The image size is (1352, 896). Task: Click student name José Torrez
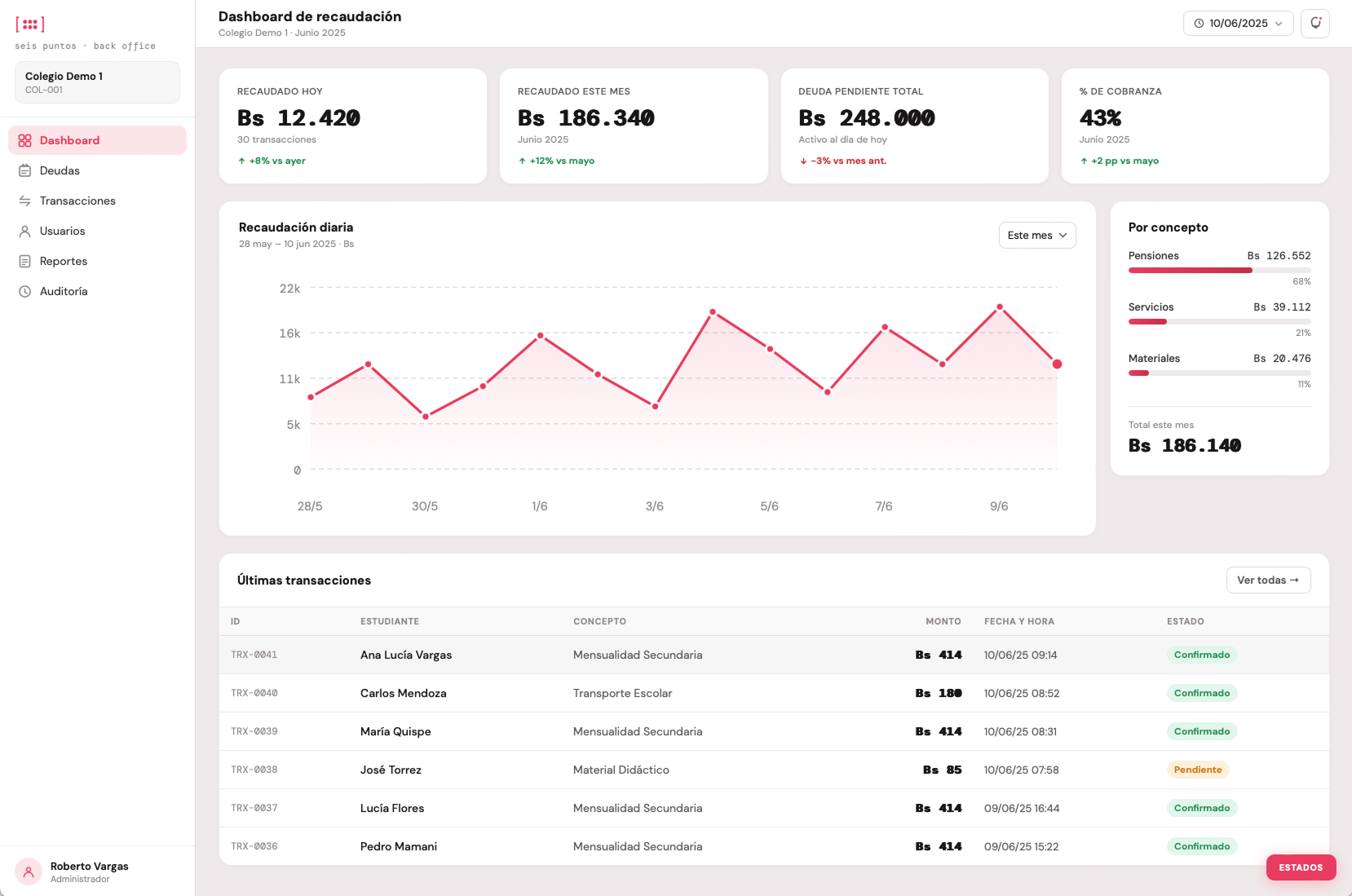(391, 770)
